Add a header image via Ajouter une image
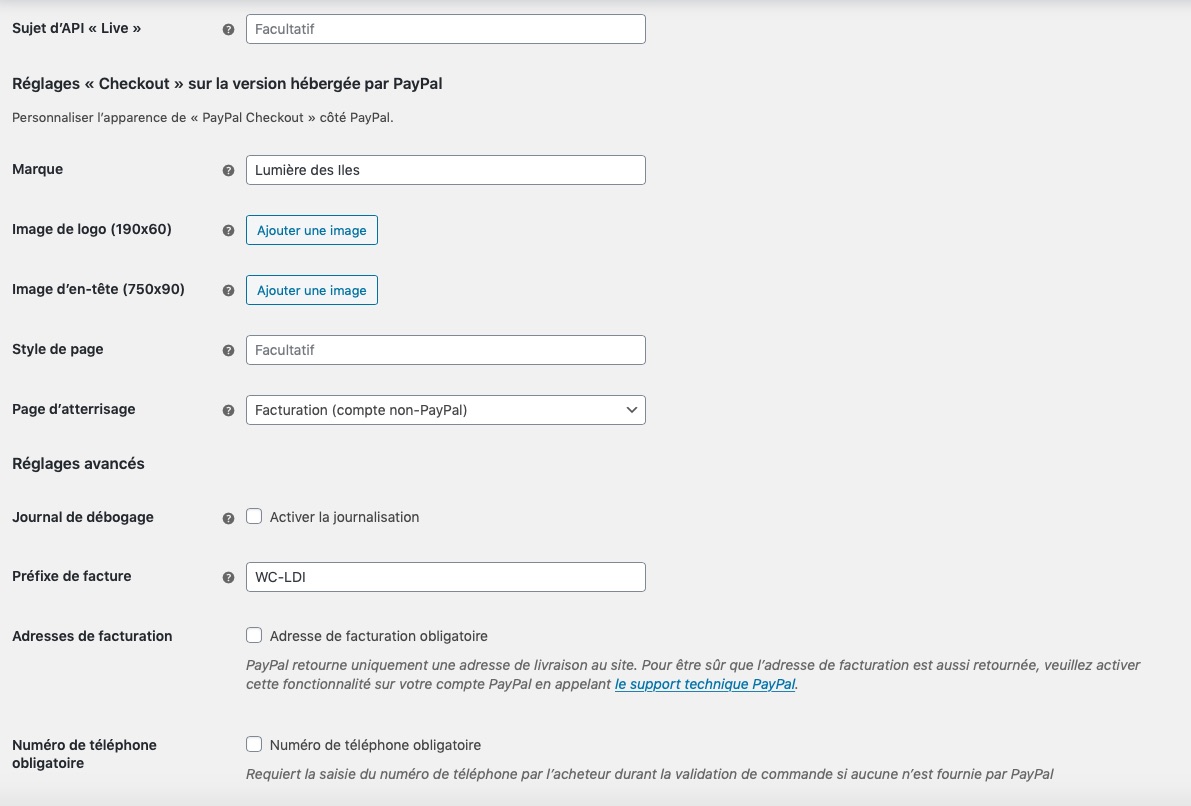Screen dimensions: 1191x806 tap(311, 290)
